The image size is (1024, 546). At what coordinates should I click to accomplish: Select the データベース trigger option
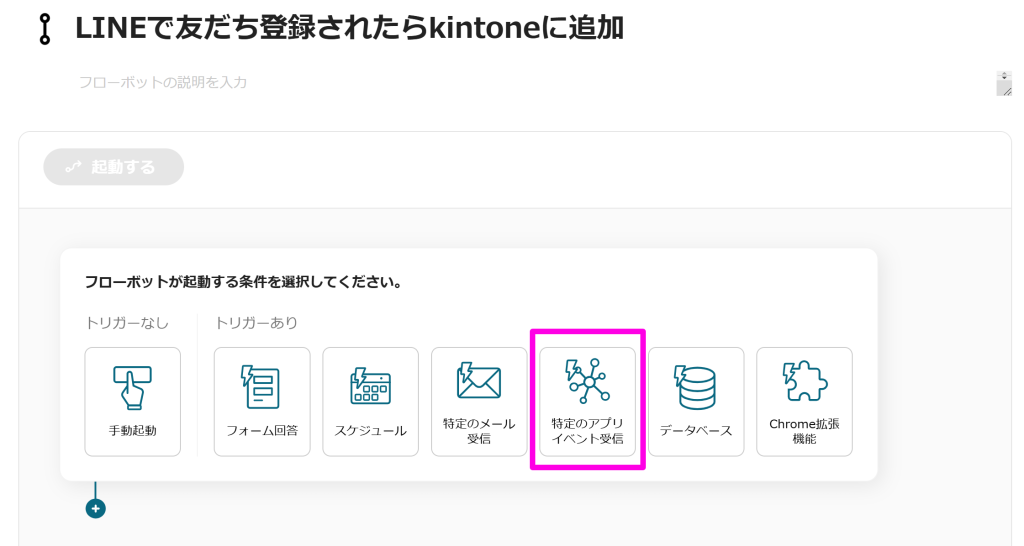pyautogui.click(x=696, y=402)
